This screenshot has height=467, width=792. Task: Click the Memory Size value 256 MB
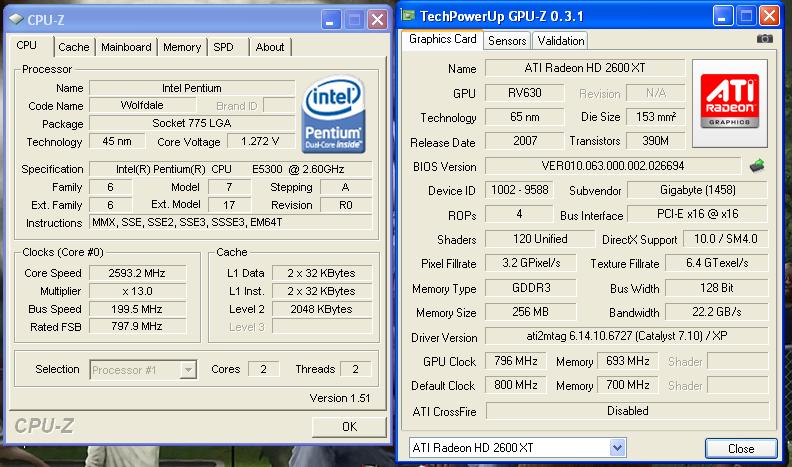click(531, 312)
